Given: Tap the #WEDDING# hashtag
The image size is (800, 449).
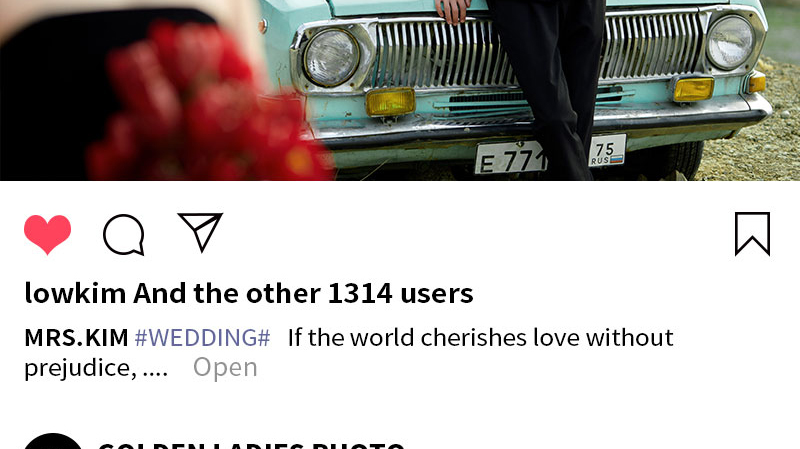Looking at the screenshot, I should point(202,338).
